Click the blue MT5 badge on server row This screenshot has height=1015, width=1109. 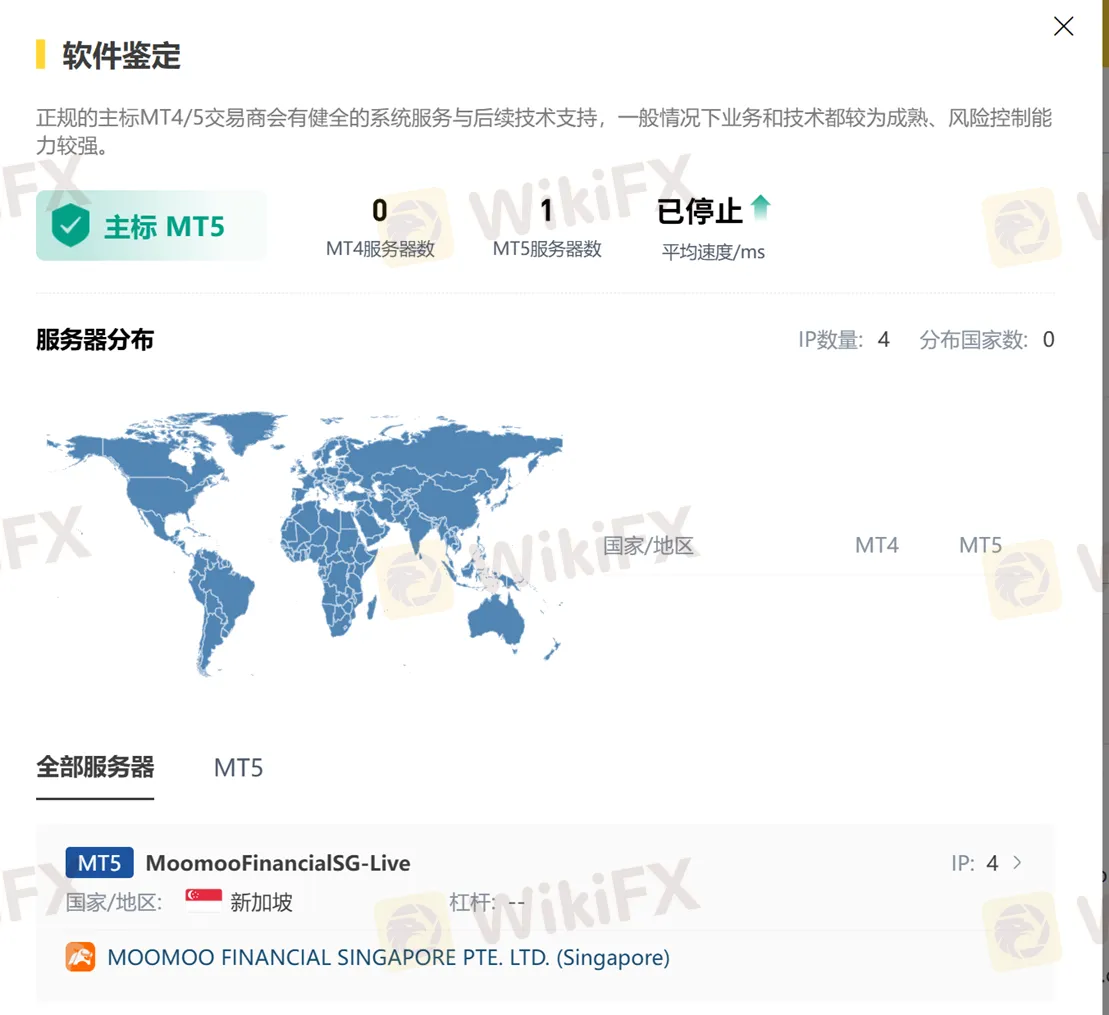99,863
